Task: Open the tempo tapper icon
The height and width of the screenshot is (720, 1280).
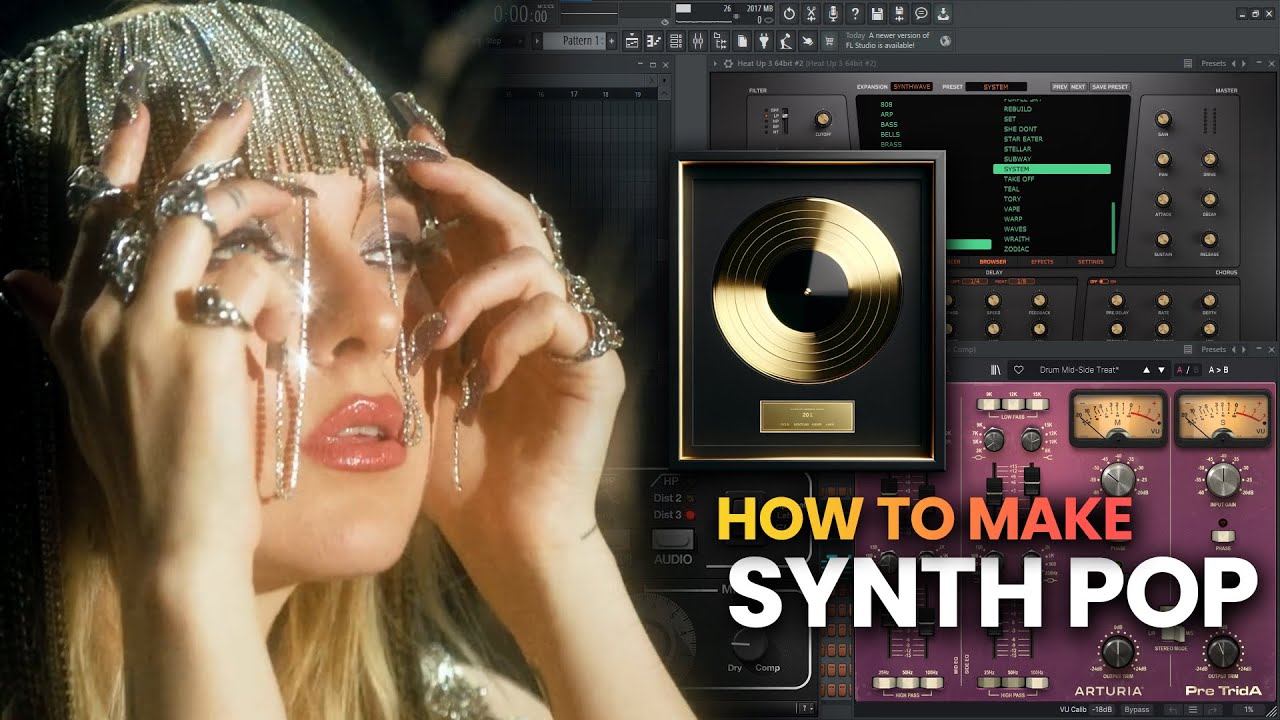Action: (x=786, y=41)
